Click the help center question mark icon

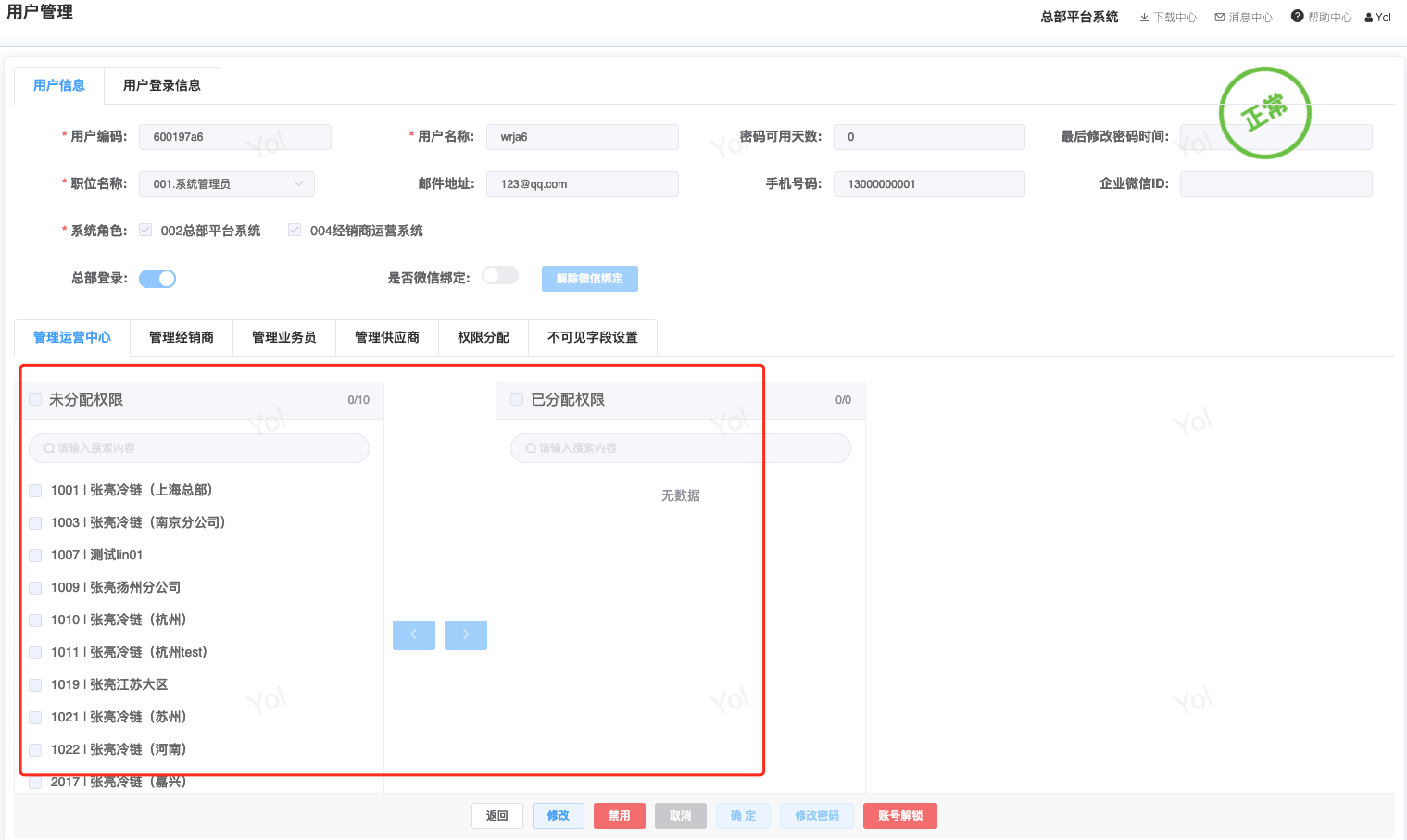point(1297,16)
